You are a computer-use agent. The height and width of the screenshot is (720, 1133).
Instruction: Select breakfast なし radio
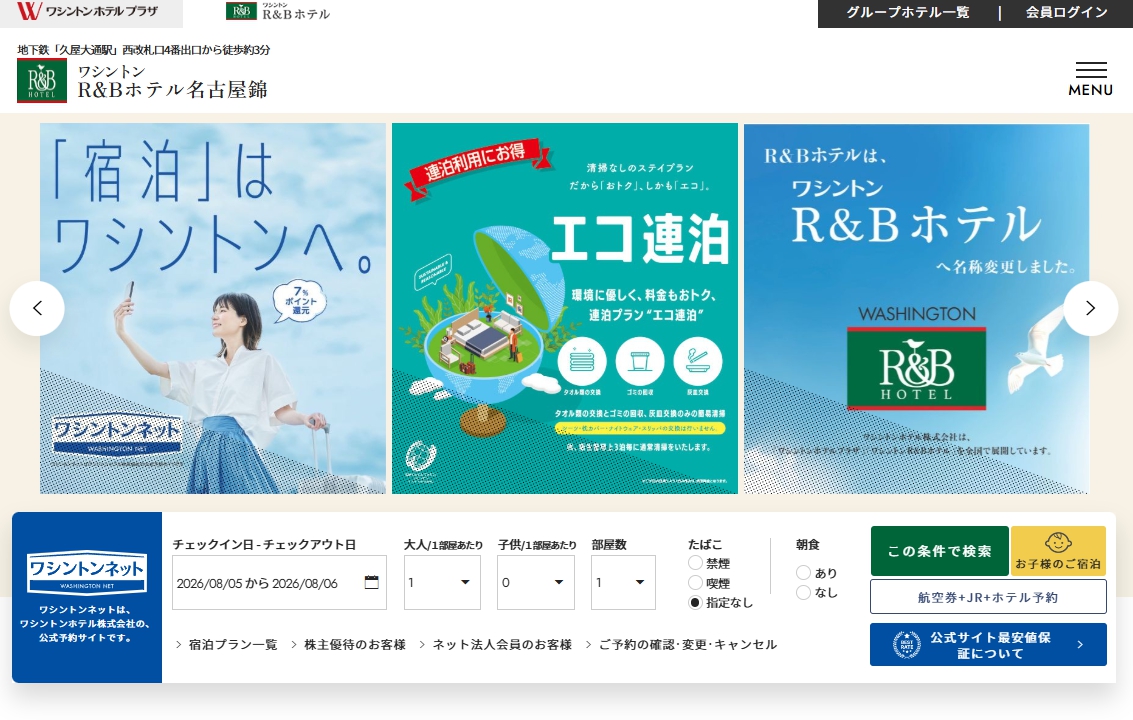(803, 592)
